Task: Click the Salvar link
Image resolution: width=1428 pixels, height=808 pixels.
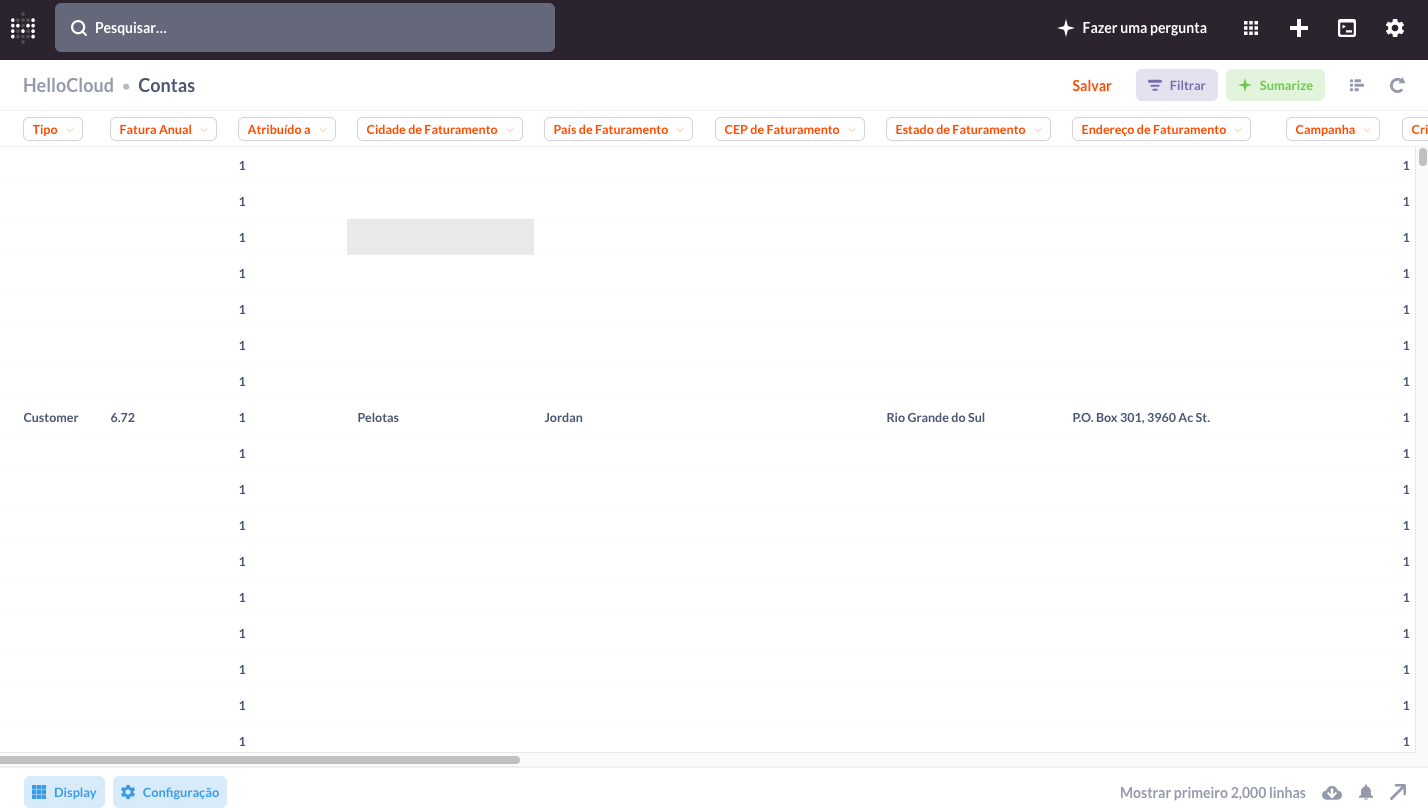Action: pyautogui.click(x=1092, y=86)
